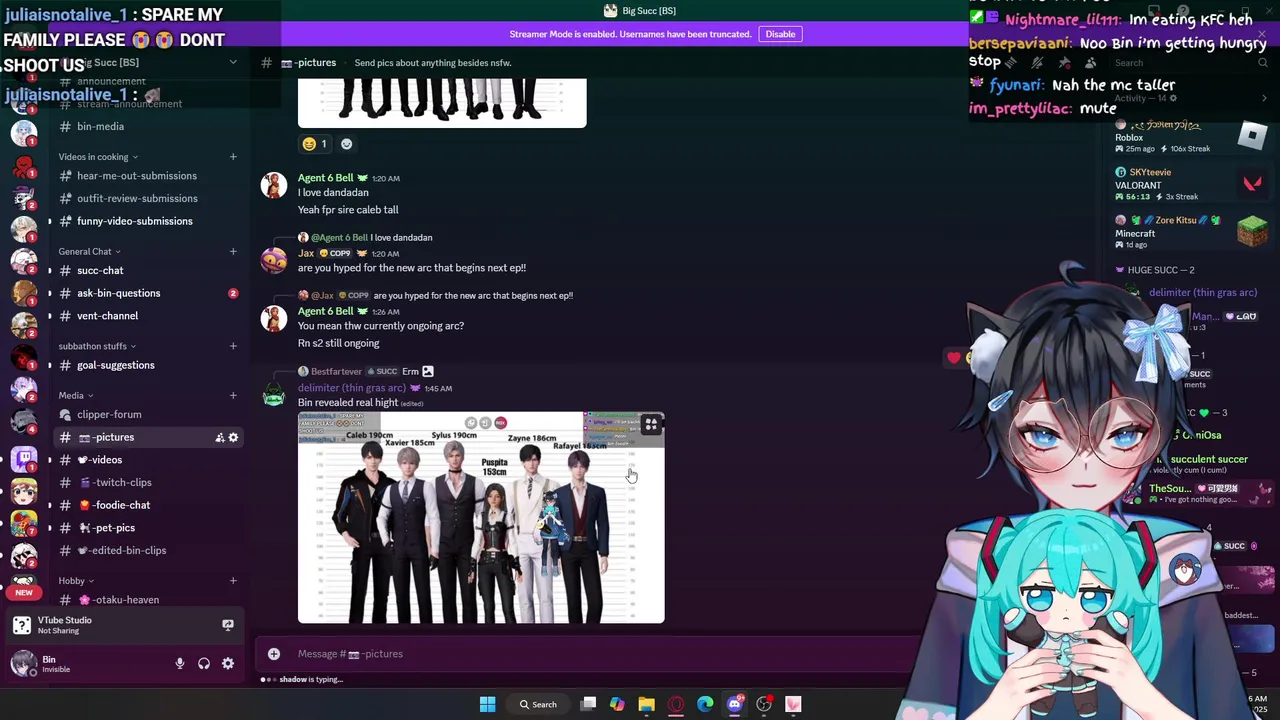Collapse the General Chat category

(x=89, y=252)
